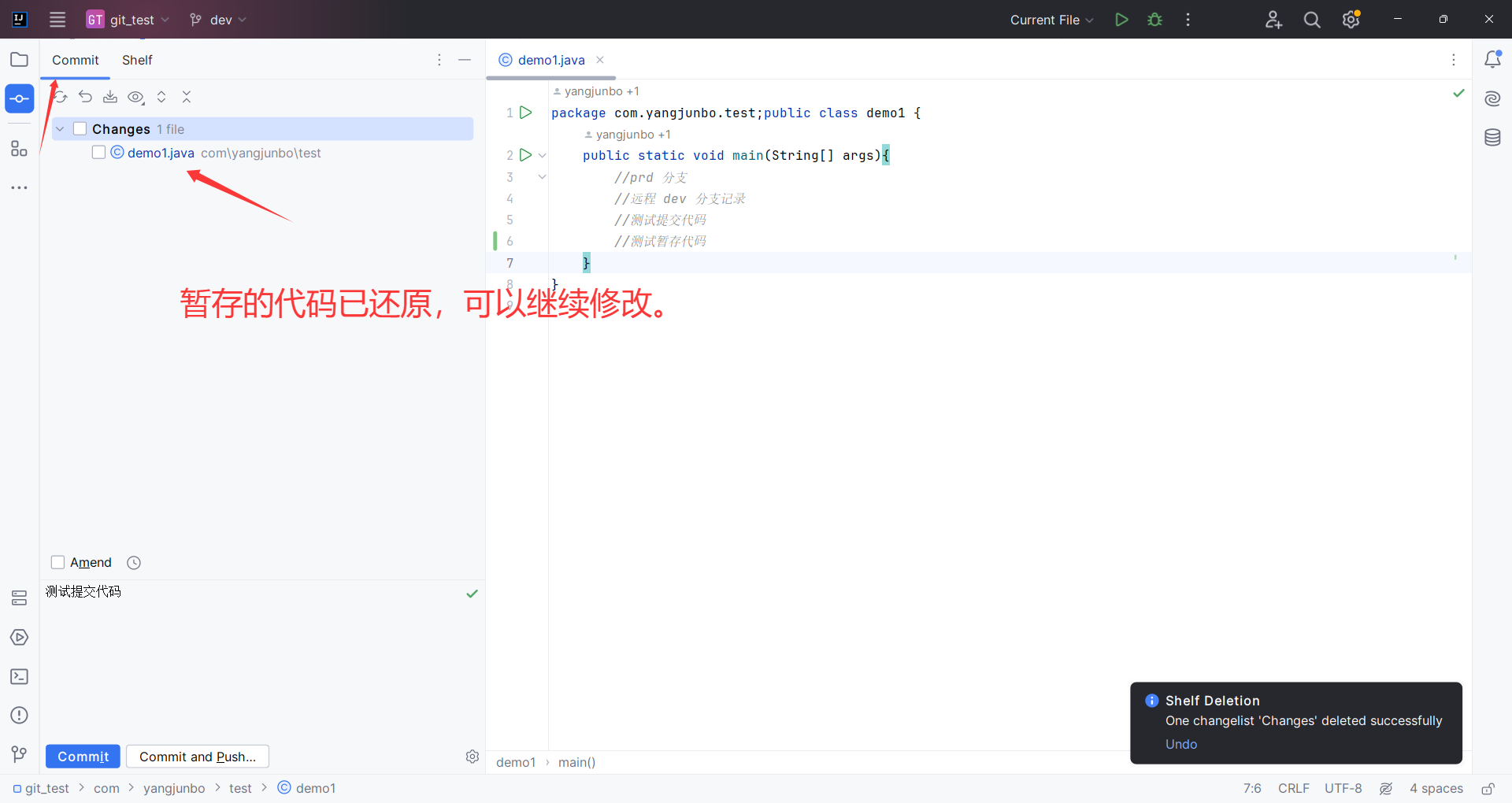Viewport: 1512px width, 803px height.
Task: Open the diff preview eye icon
Action: [x=135, y=97]
